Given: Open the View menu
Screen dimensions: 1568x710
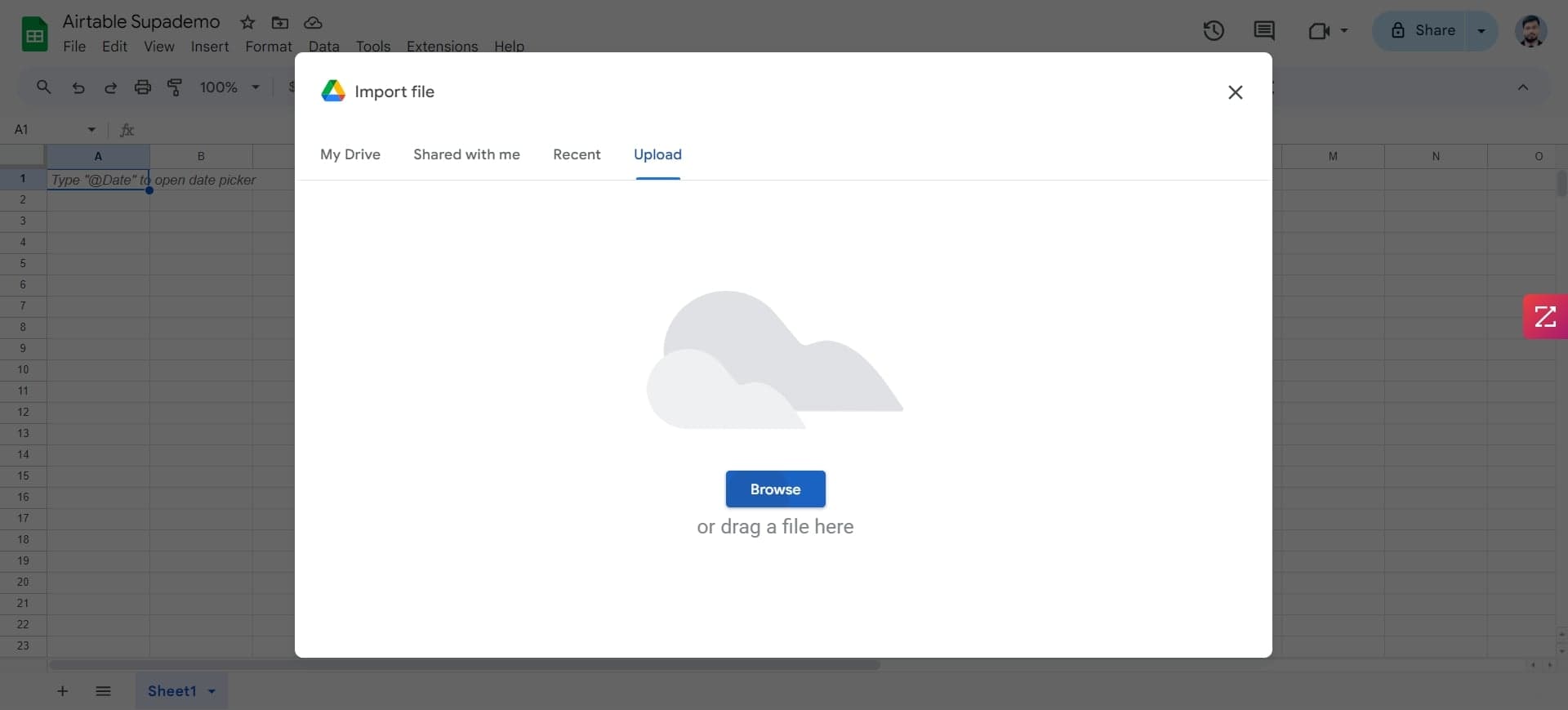Looking at the screenshot, I should point(159,47).
